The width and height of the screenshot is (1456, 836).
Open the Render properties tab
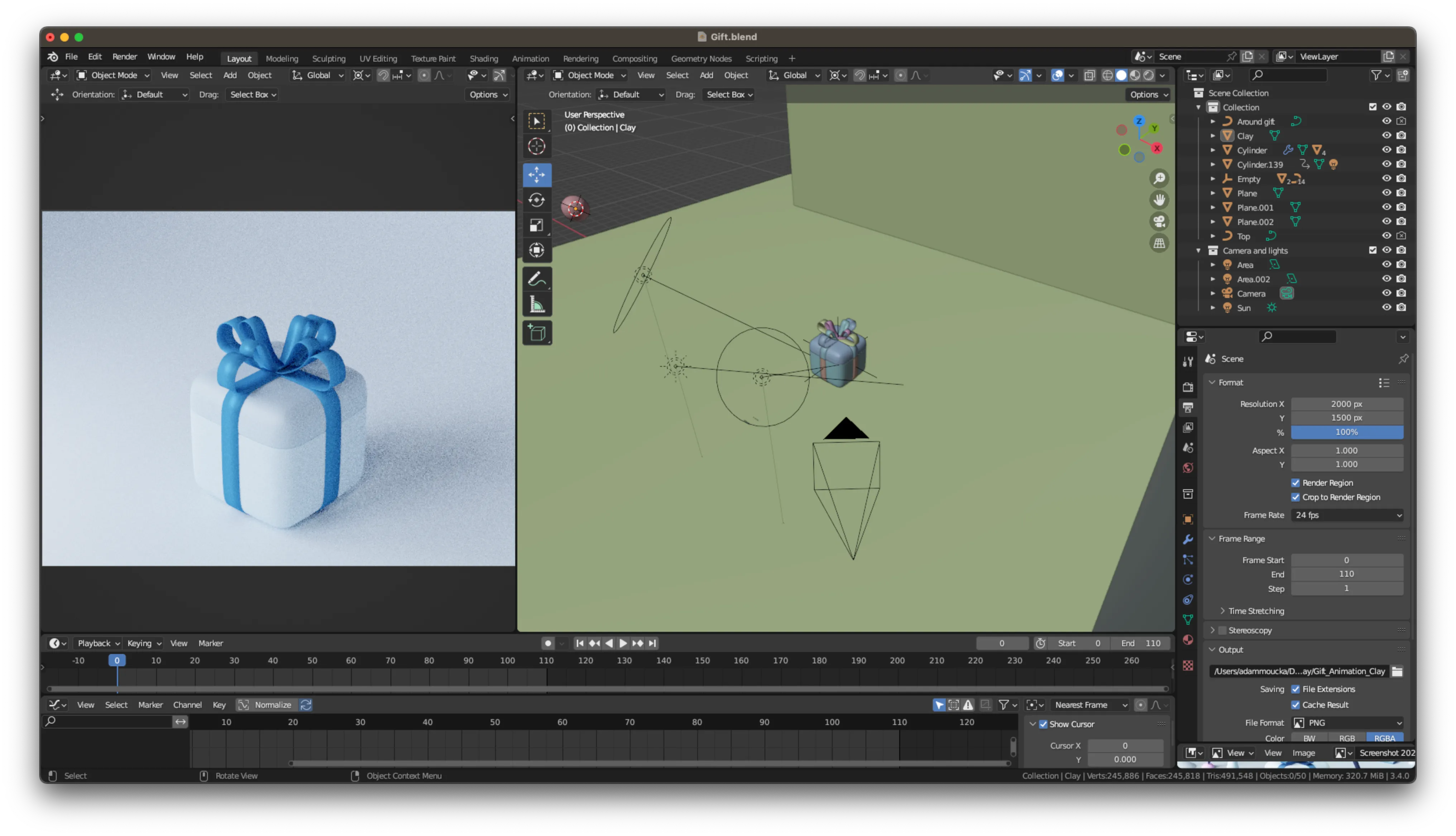coord(1187,388)
